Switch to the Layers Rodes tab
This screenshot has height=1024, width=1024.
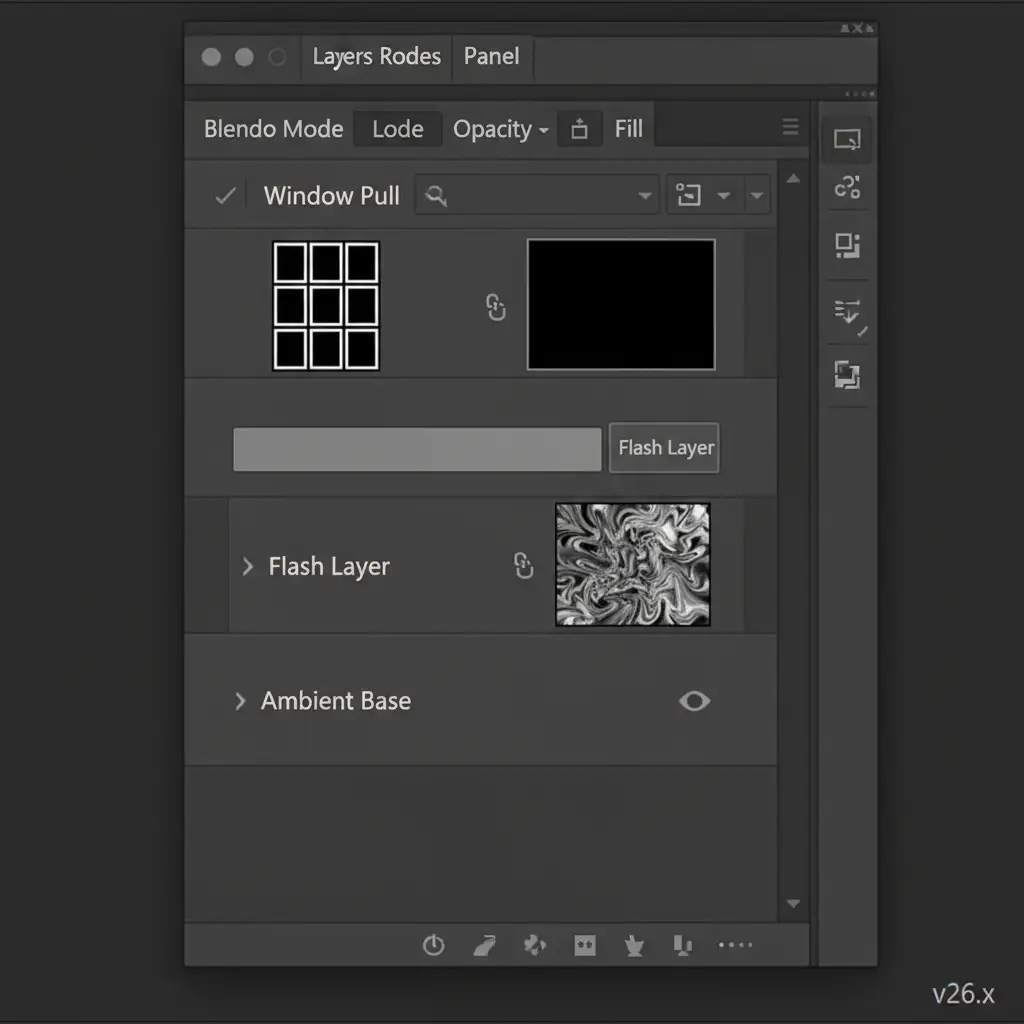[x=376, y=57]
